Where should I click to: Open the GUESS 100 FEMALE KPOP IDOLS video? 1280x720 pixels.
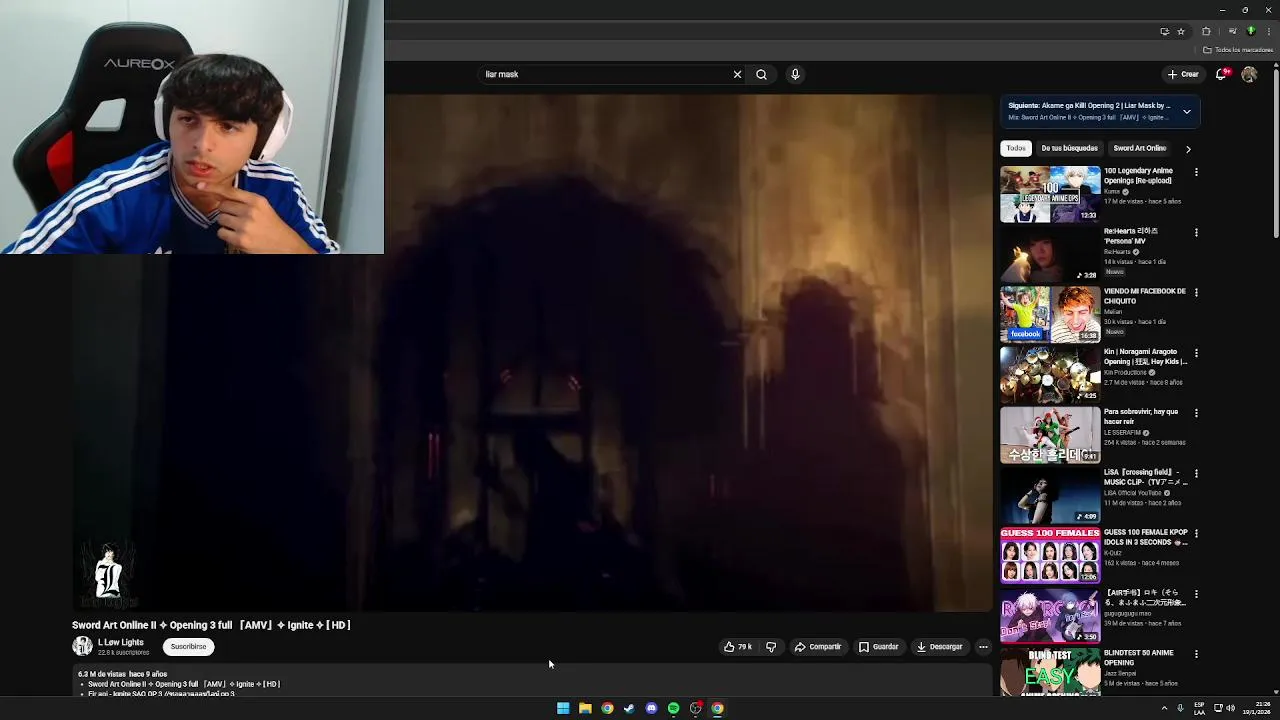coord(1050,555)
